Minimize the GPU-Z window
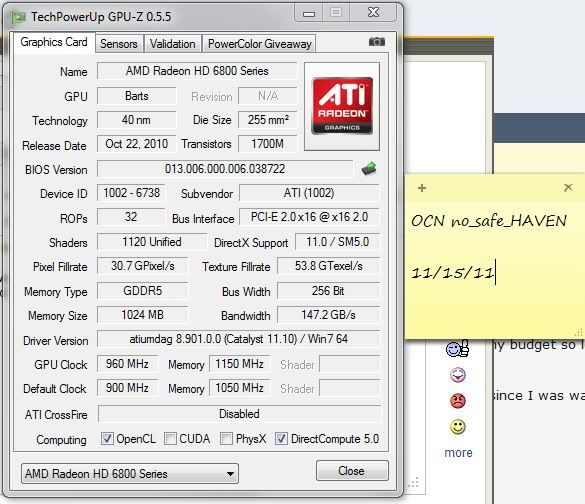This screenshot has width=585, height=504. click(309, 13)
